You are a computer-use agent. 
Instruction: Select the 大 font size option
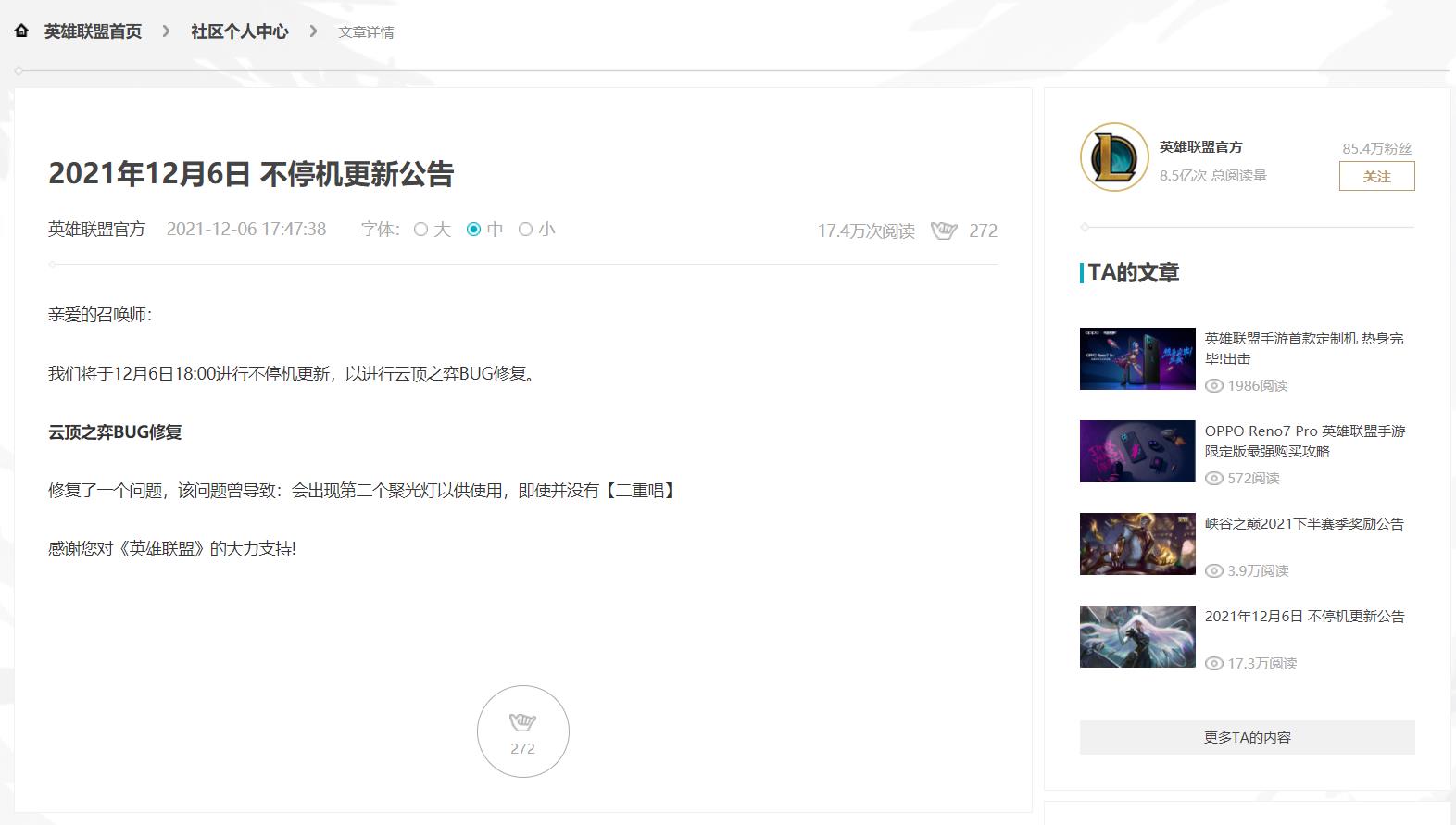coord(432,230)
